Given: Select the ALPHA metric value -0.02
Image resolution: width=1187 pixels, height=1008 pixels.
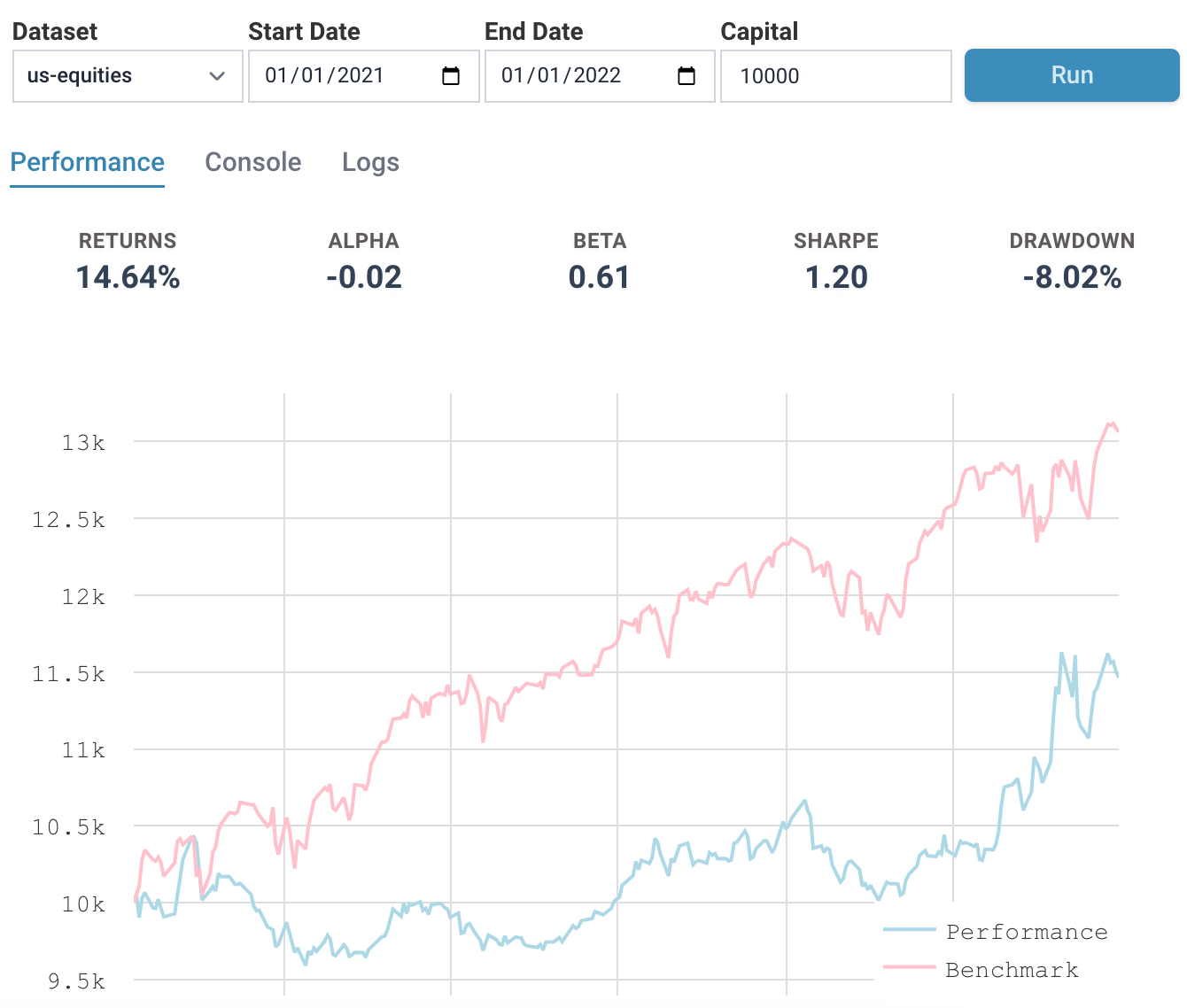Looking at the screenshot, I should (x=363, y=277).
